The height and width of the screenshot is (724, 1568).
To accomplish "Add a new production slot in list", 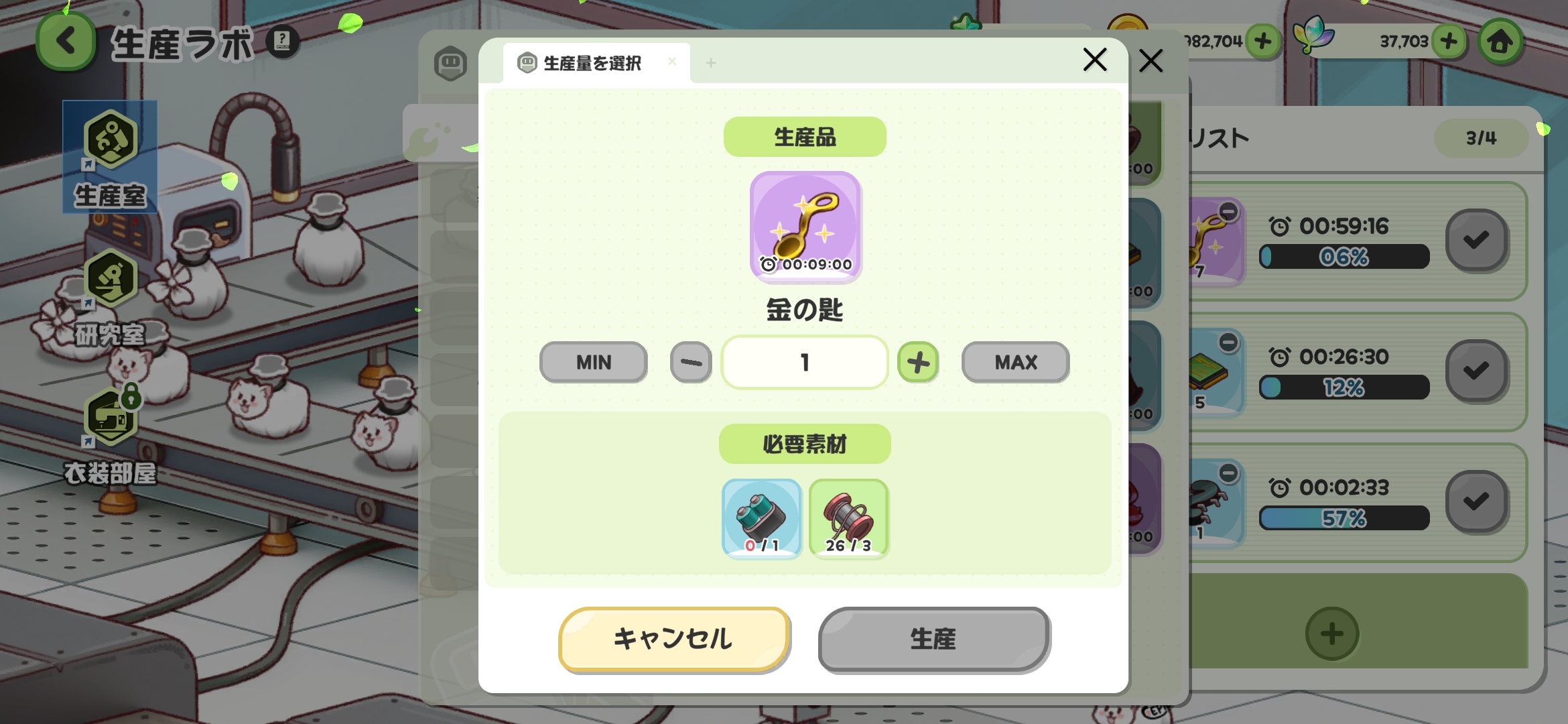I will point(1331,633).
